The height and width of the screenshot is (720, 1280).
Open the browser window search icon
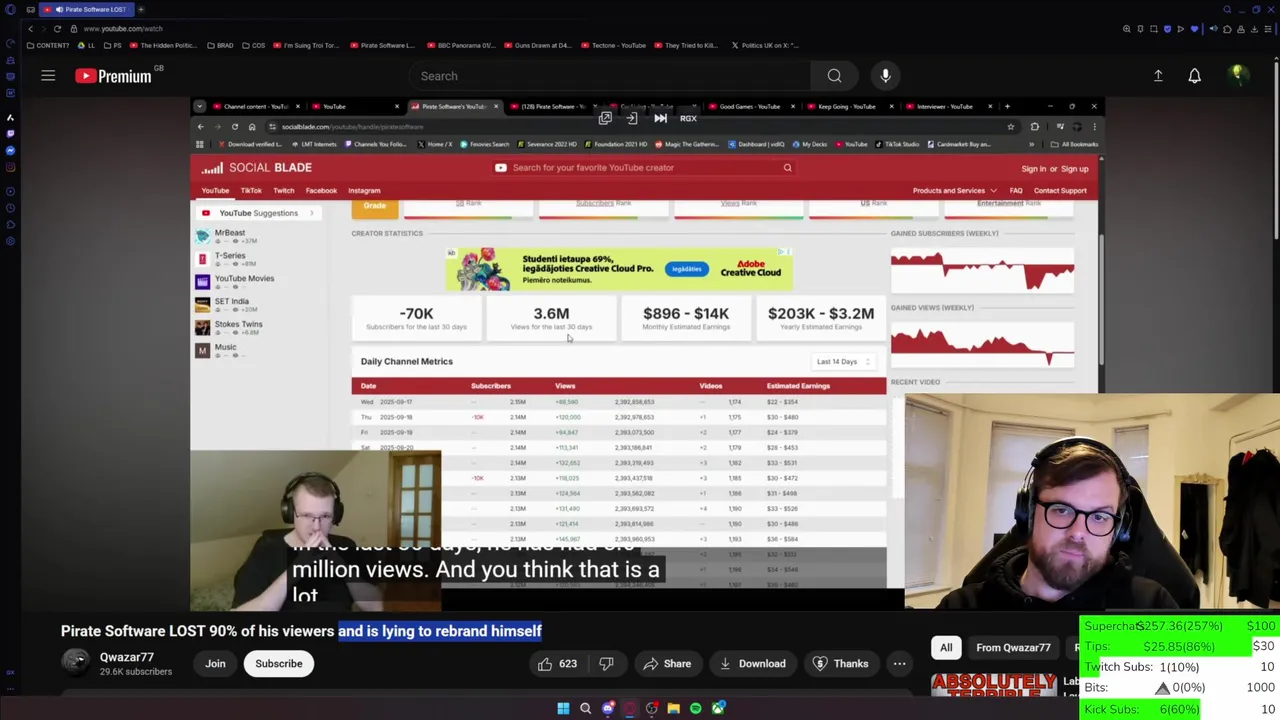(x=1227, y=9)
